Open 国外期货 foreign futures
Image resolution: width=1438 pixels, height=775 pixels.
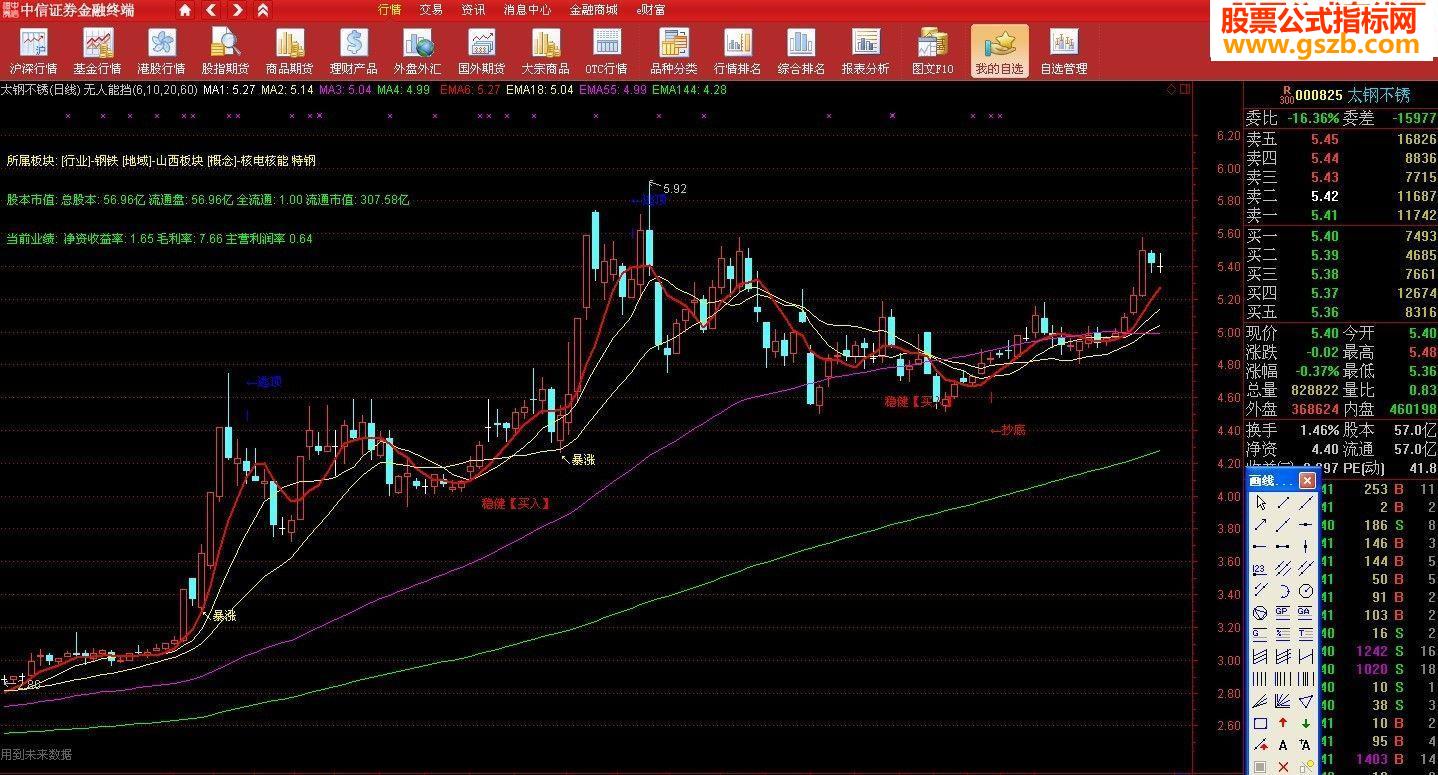tap(481, 52)
